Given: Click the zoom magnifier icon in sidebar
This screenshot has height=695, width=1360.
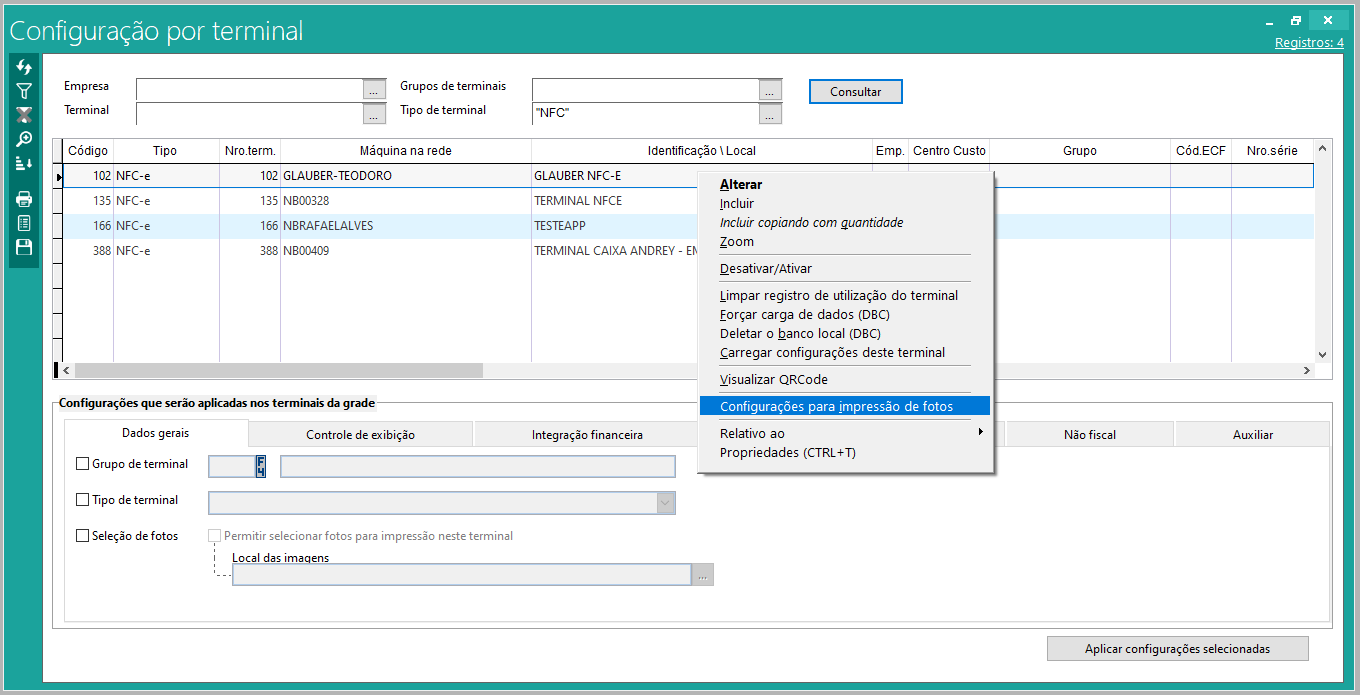Looking at the screenshot, I should 24,139.
